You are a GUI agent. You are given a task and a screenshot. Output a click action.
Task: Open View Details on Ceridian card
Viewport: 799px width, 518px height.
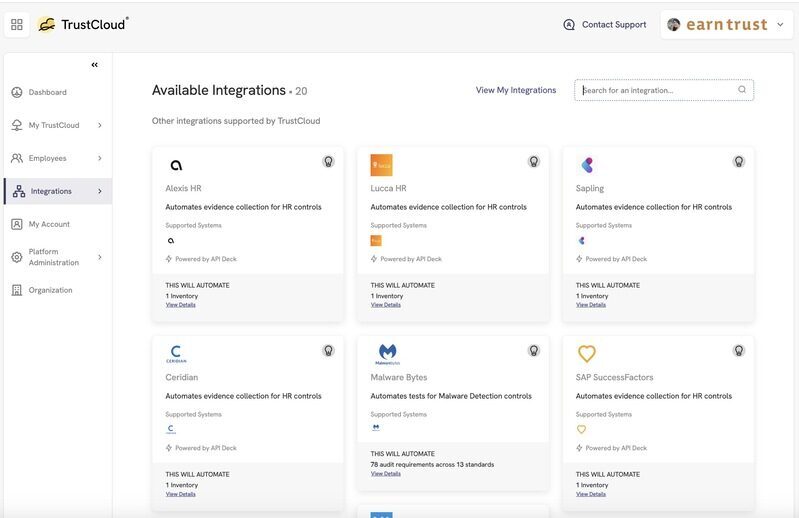[x=180, y=494]
